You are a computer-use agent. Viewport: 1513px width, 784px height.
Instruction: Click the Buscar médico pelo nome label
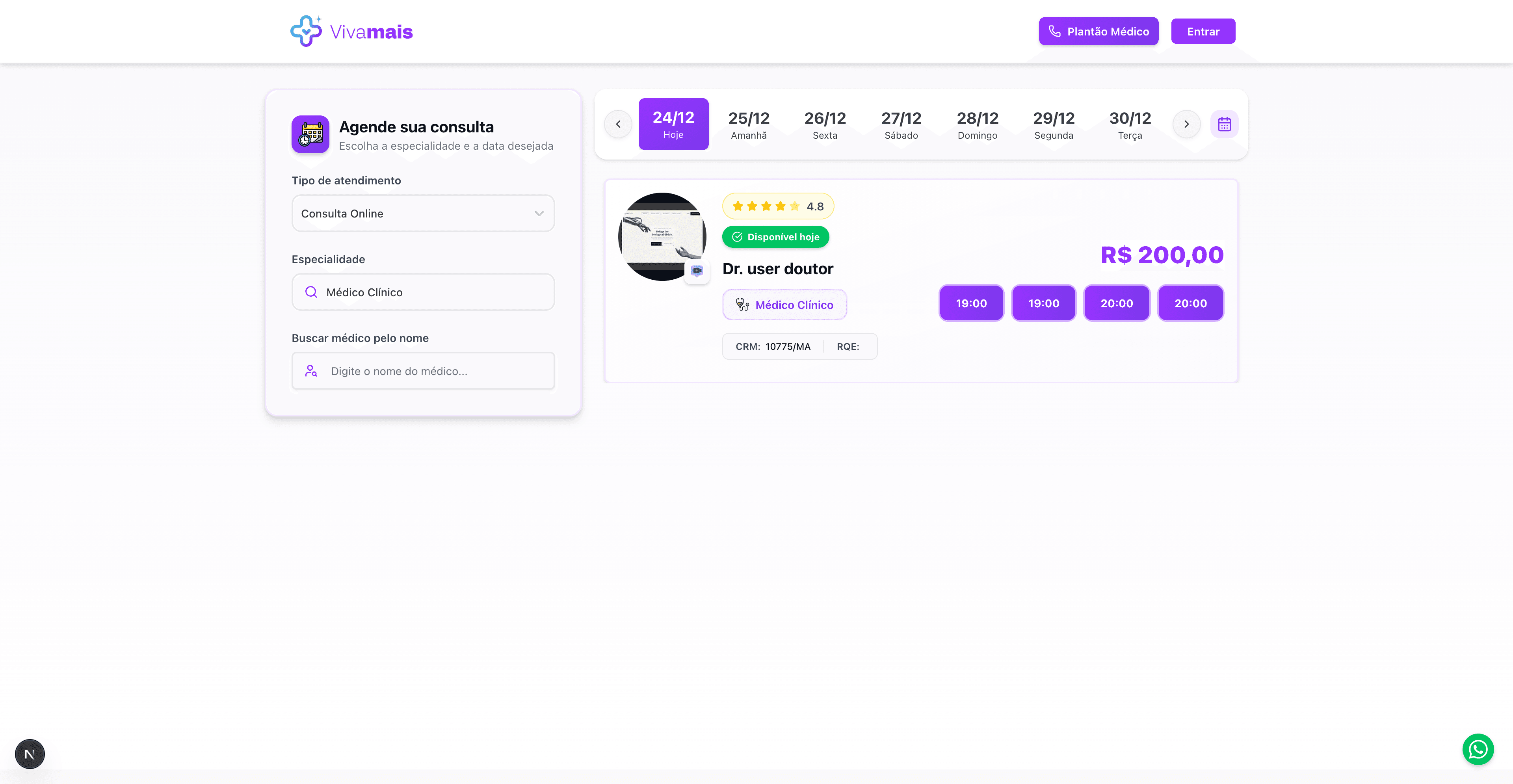pos(360,338)
